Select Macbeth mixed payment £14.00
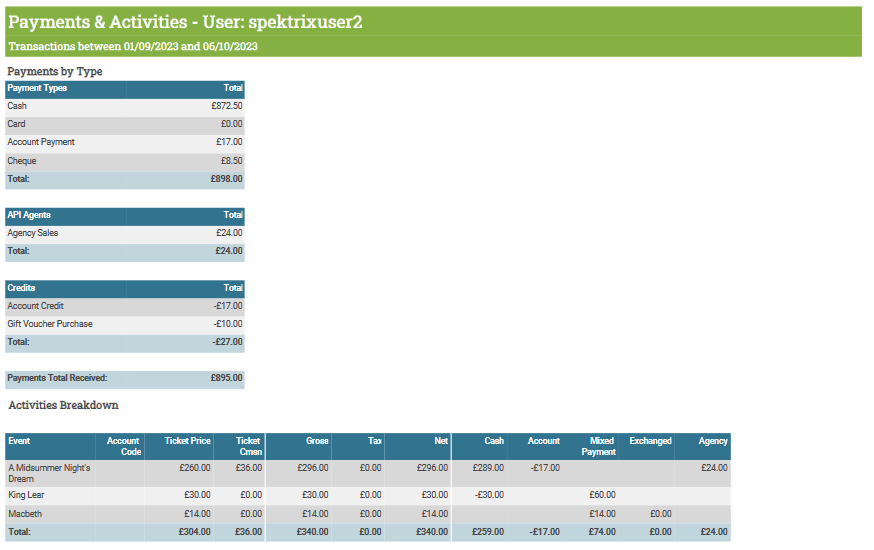This screenshot has height=550, width=874. (x=603, y=514)
